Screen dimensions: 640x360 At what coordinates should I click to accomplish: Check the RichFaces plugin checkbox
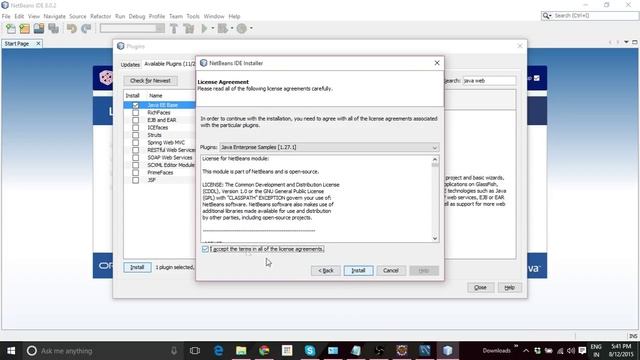point(136,113)
